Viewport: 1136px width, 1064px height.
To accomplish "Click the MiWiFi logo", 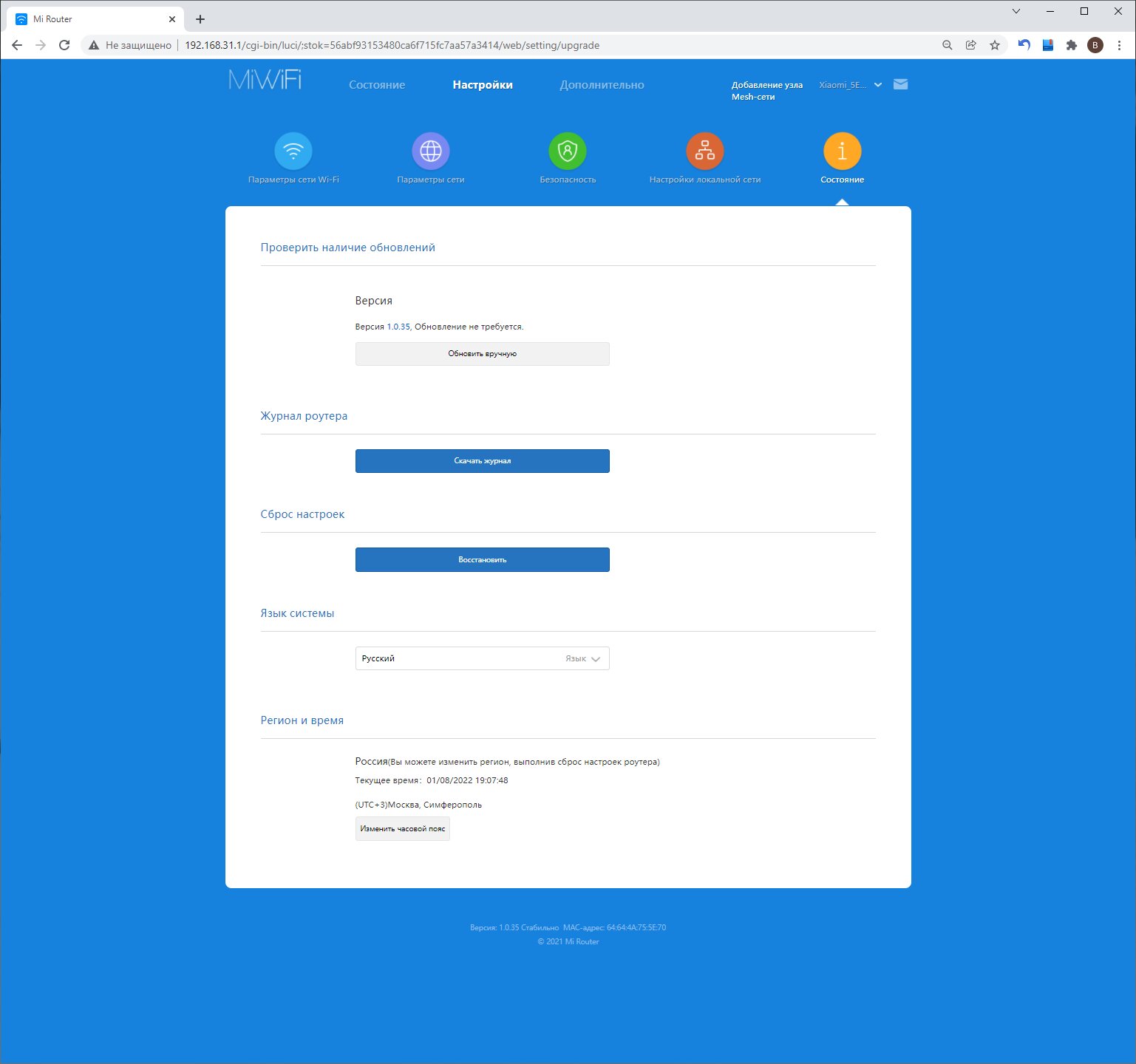I will click(265, 80).
